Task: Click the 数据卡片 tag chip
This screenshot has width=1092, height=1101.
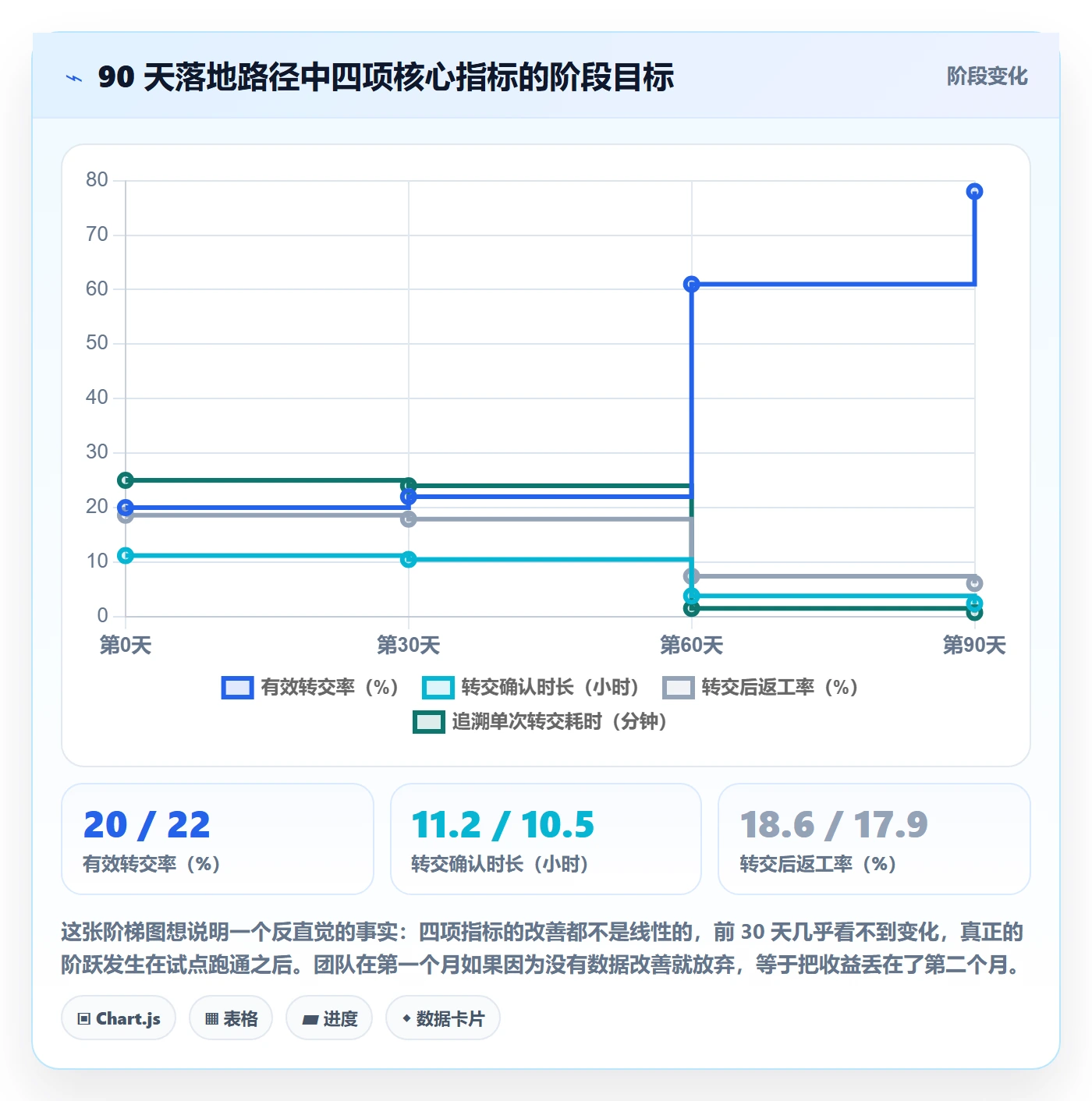Action: 443,1018
